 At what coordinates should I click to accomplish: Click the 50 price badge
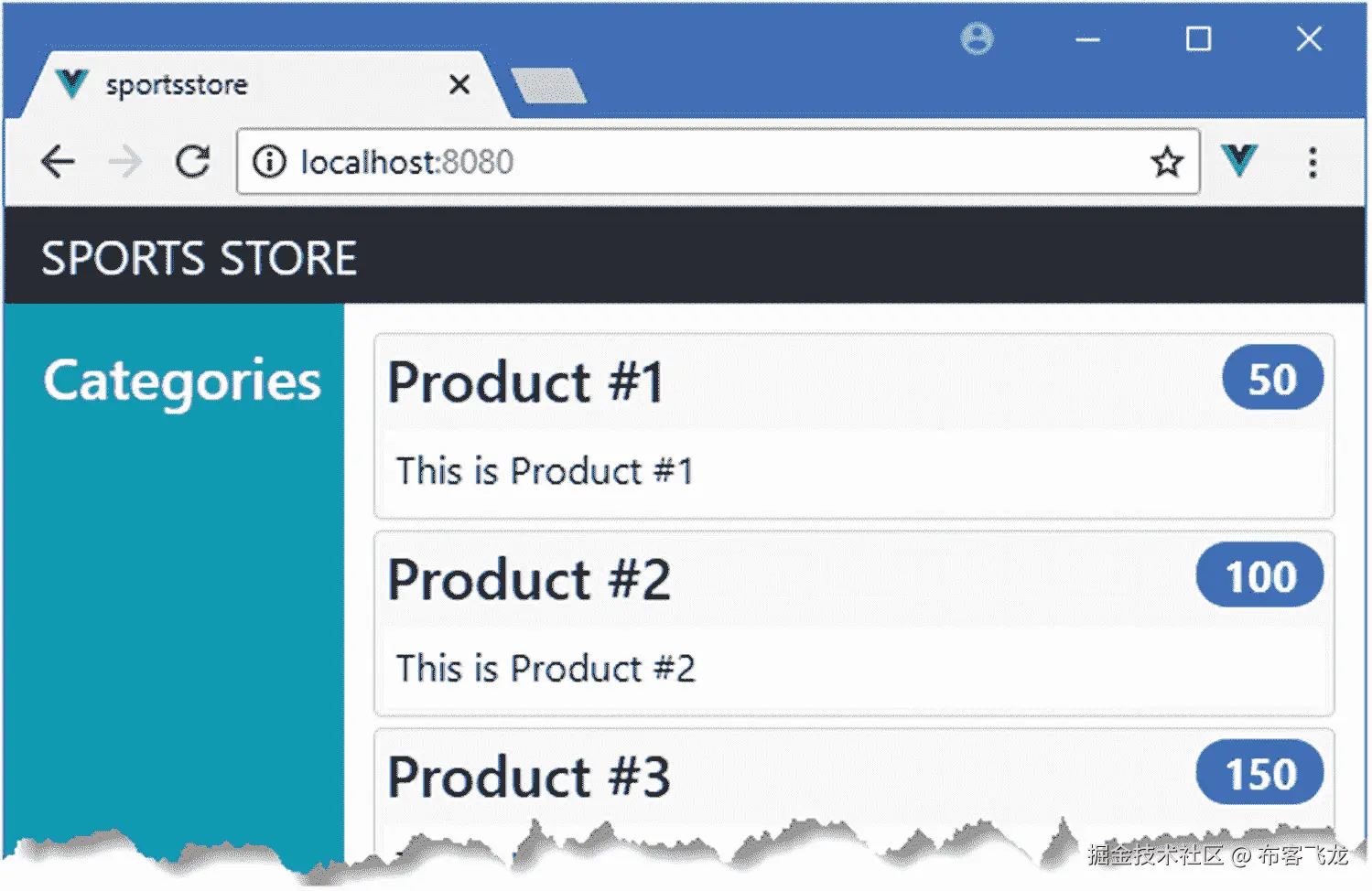click(1272, 379)
